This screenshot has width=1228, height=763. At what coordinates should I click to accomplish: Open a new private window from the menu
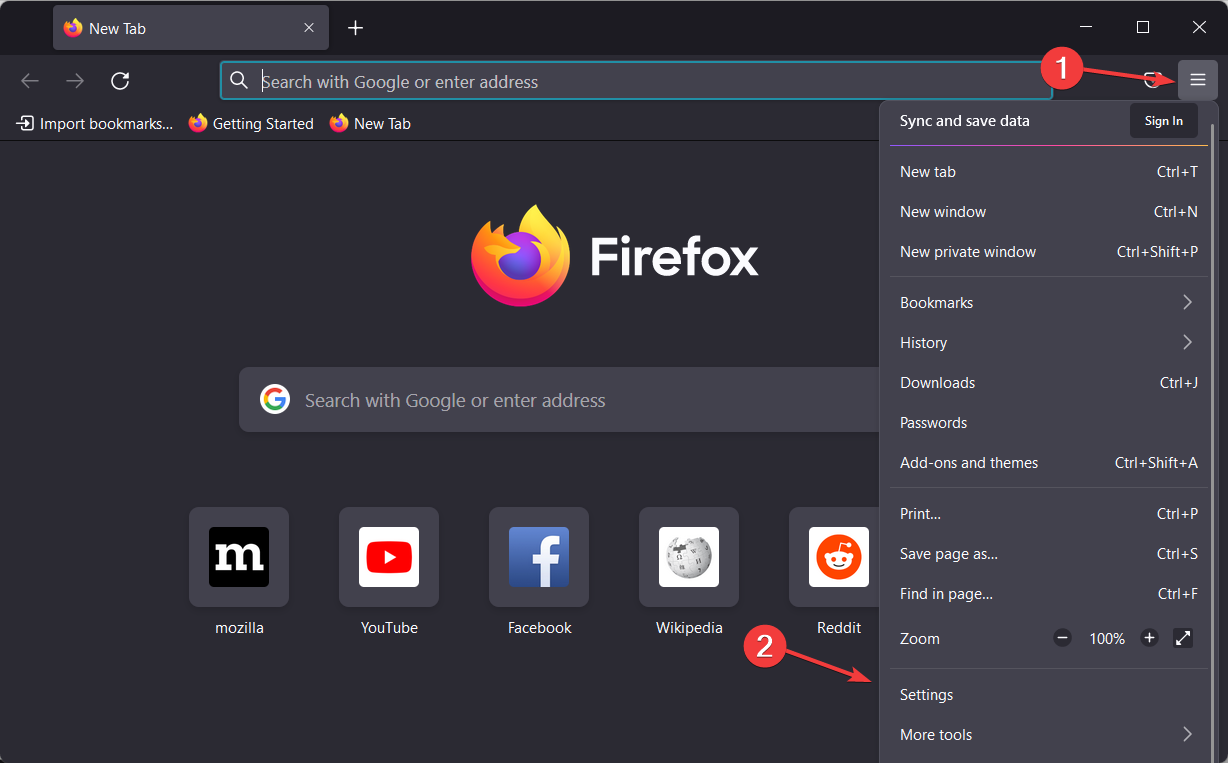click(x=967, y=251)
